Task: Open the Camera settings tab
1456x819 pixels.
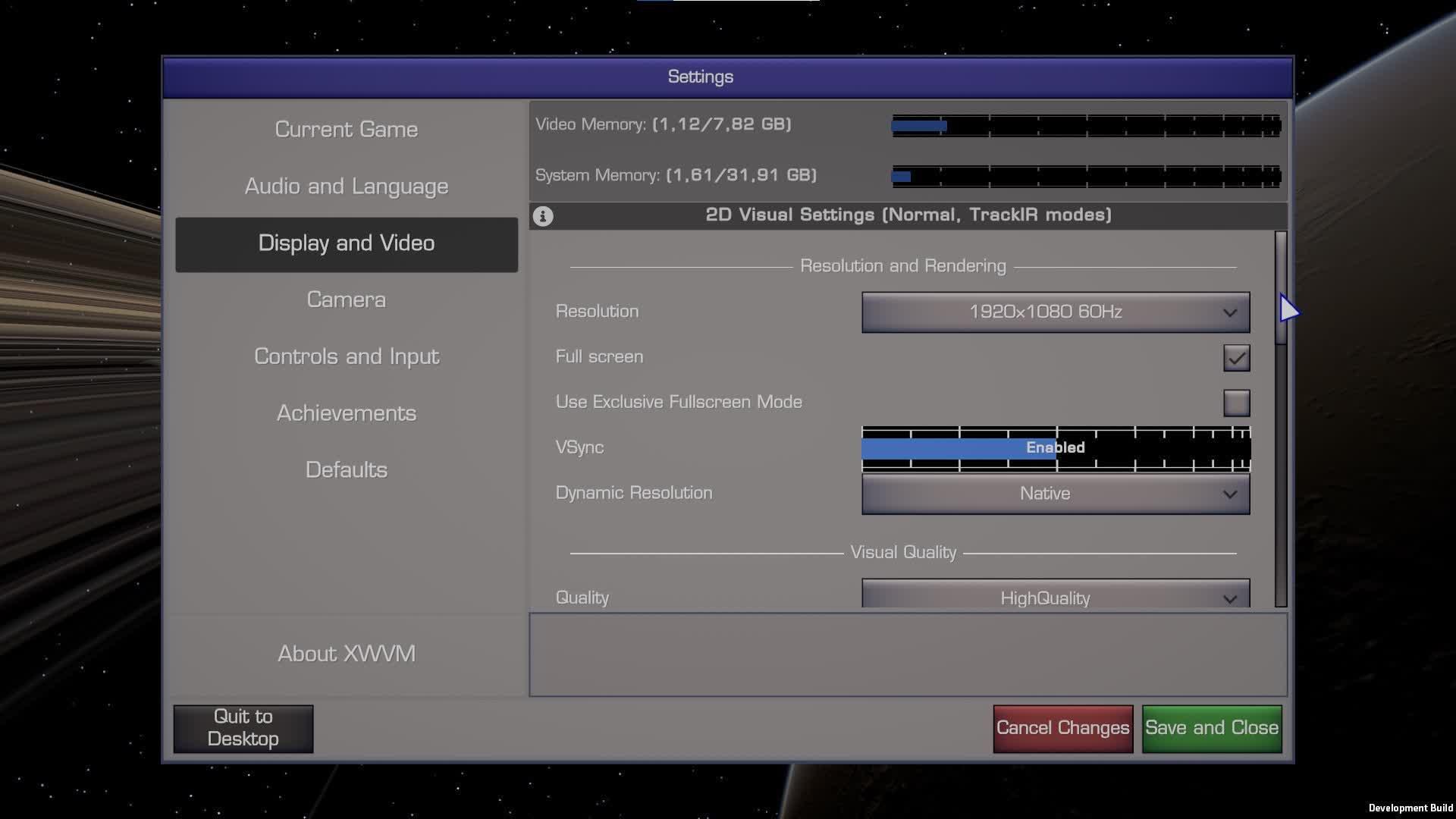Action: (347, 300)
